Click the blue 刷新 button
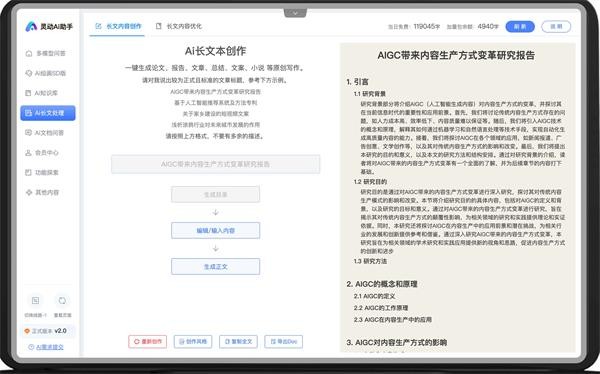Viewport: 600px width, 374px height. point(520,26)
